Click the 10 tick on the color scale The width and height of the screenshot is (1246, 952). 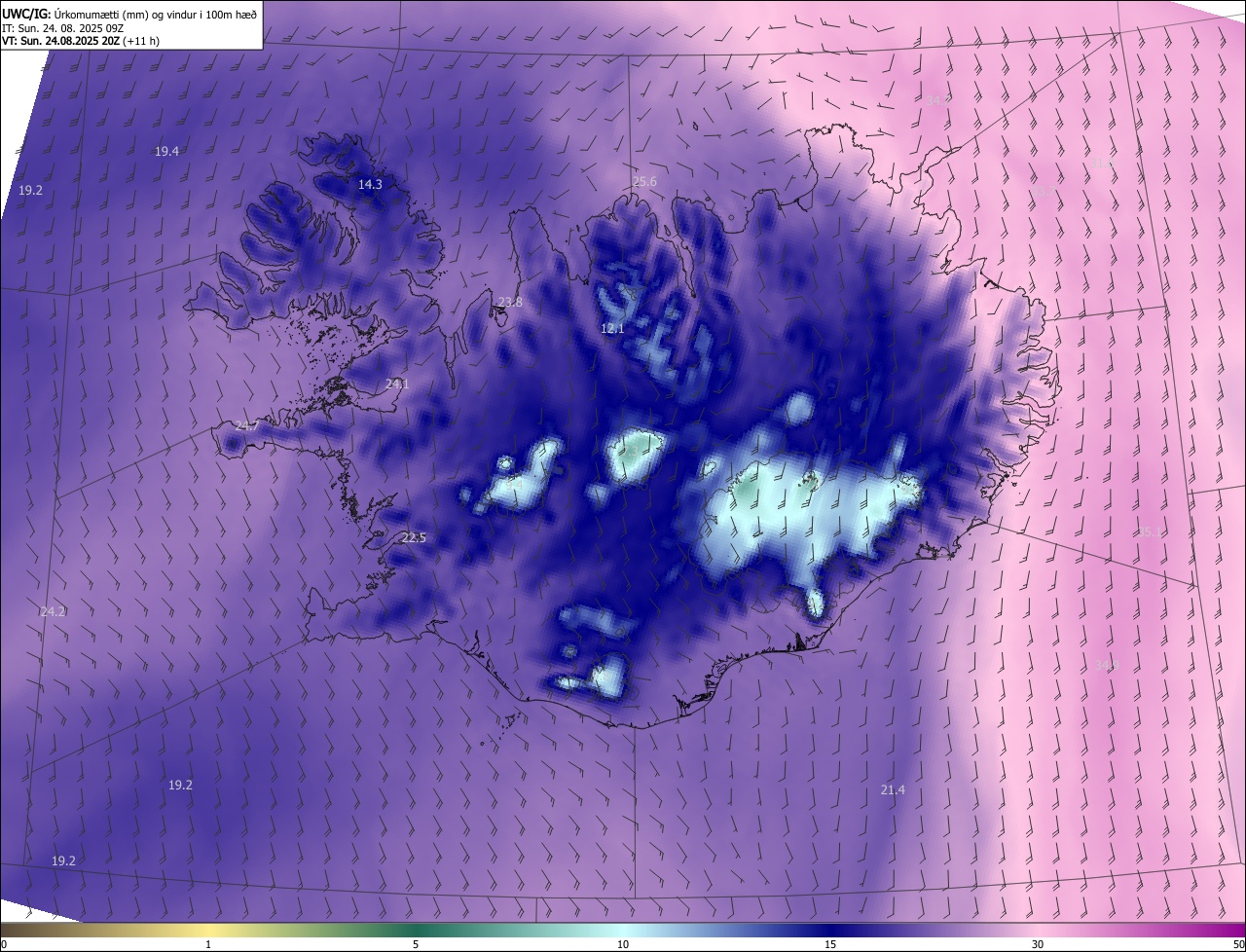point(623,944)
